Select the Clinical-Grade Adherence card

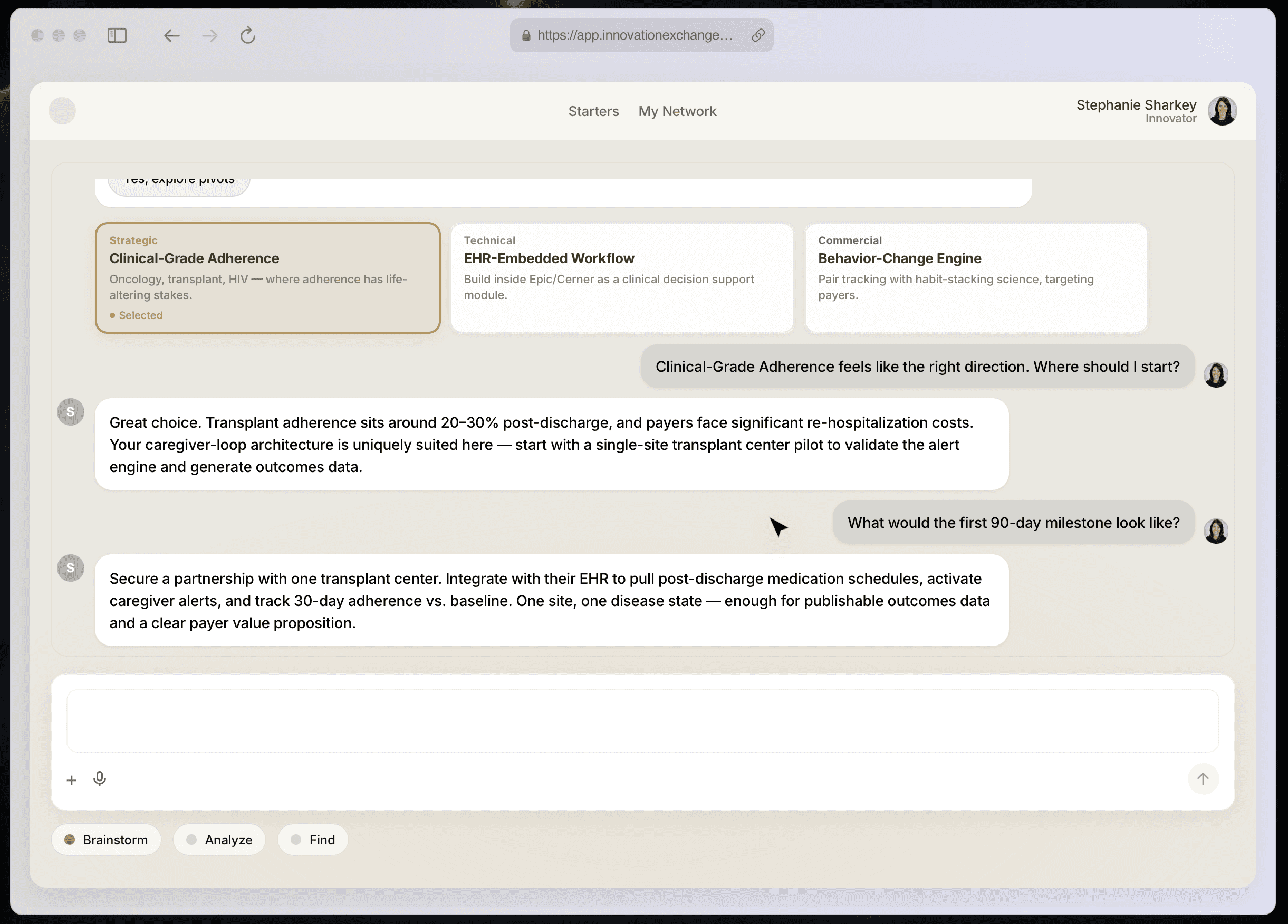point(267,278)
